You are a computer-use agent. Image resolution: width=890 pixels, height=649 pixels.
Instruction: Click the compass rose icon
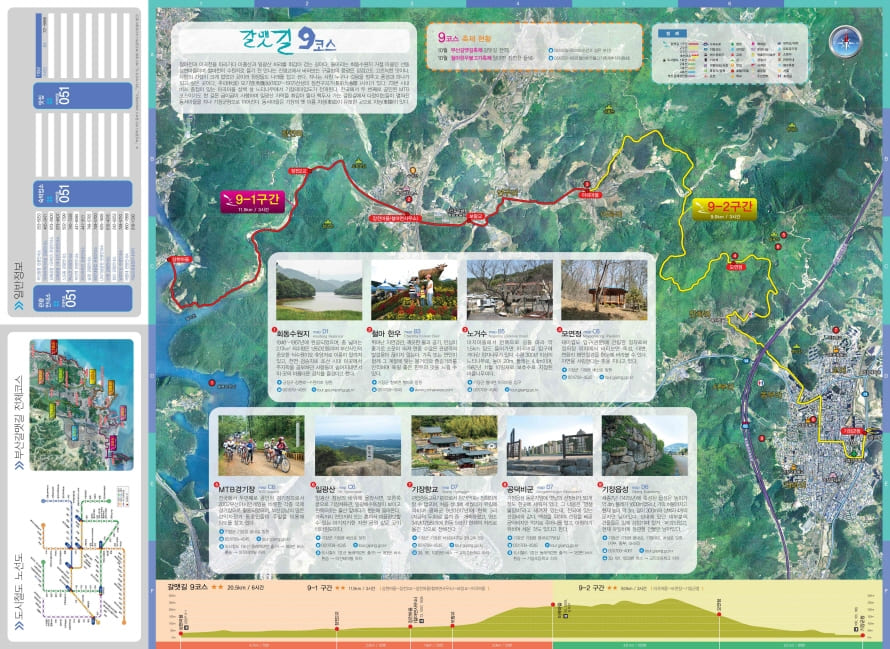pos(845,42)
